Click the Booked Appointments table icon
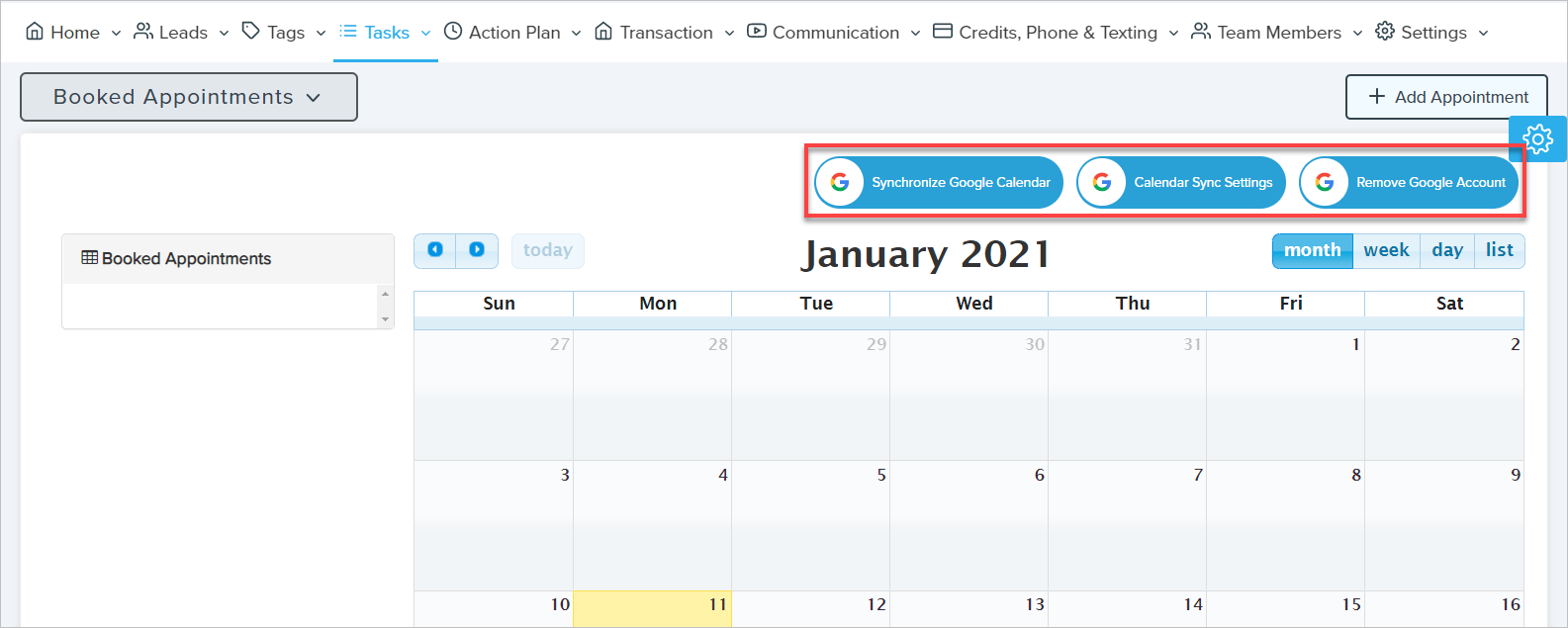 click(x=89, y=258)
